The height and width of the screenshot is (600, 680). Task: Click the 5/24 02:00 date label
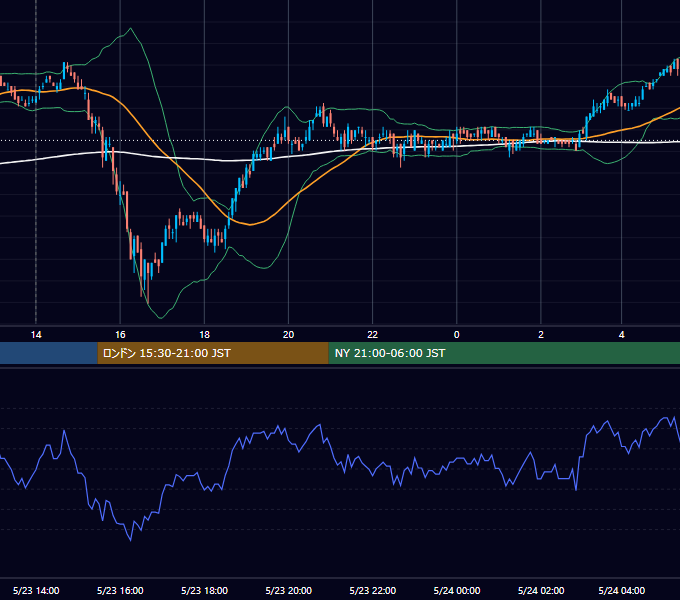(x=541, y=590)
